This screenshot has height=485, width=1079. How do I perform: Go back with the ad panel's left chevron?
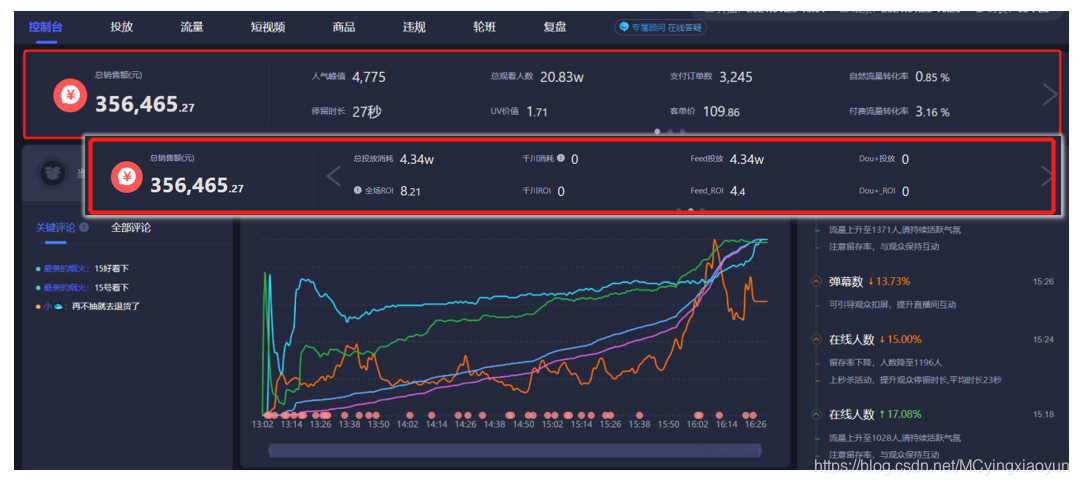[x=333, y=176]
